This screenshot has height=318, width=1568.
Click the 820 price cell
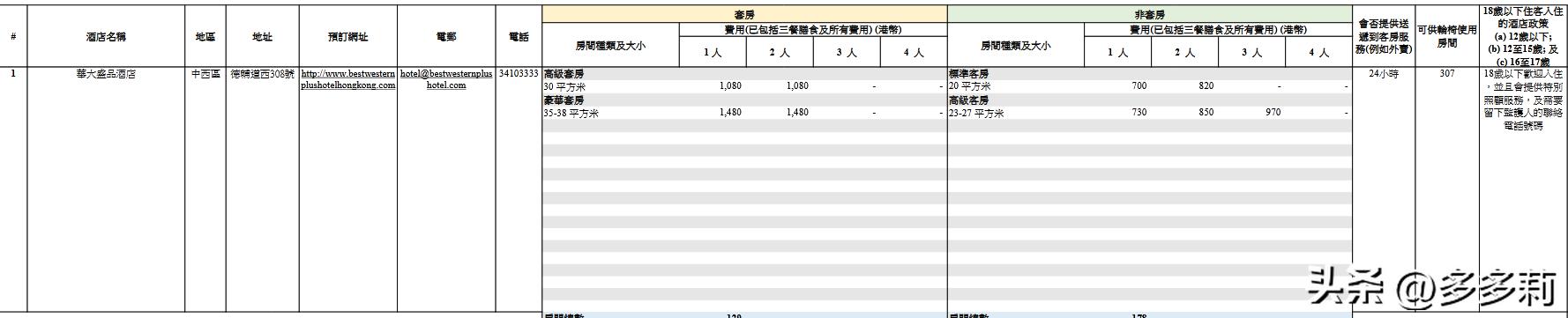point(1206,86)
